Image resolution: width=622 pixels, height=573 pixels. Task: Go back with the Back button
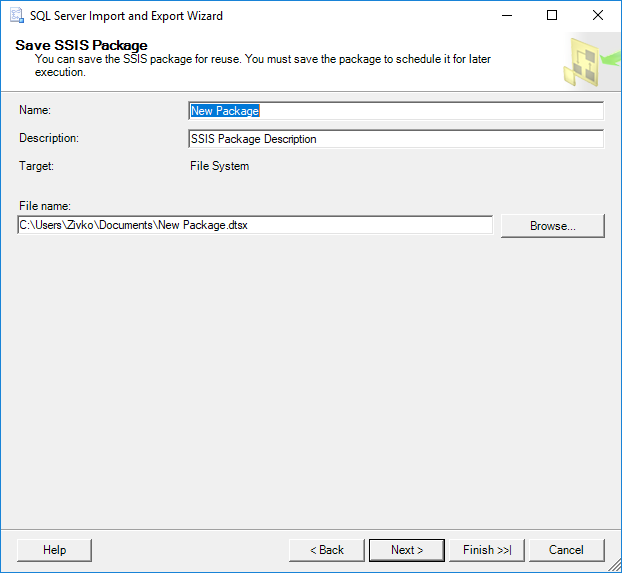pyautogui.click(x=326, y=550)
